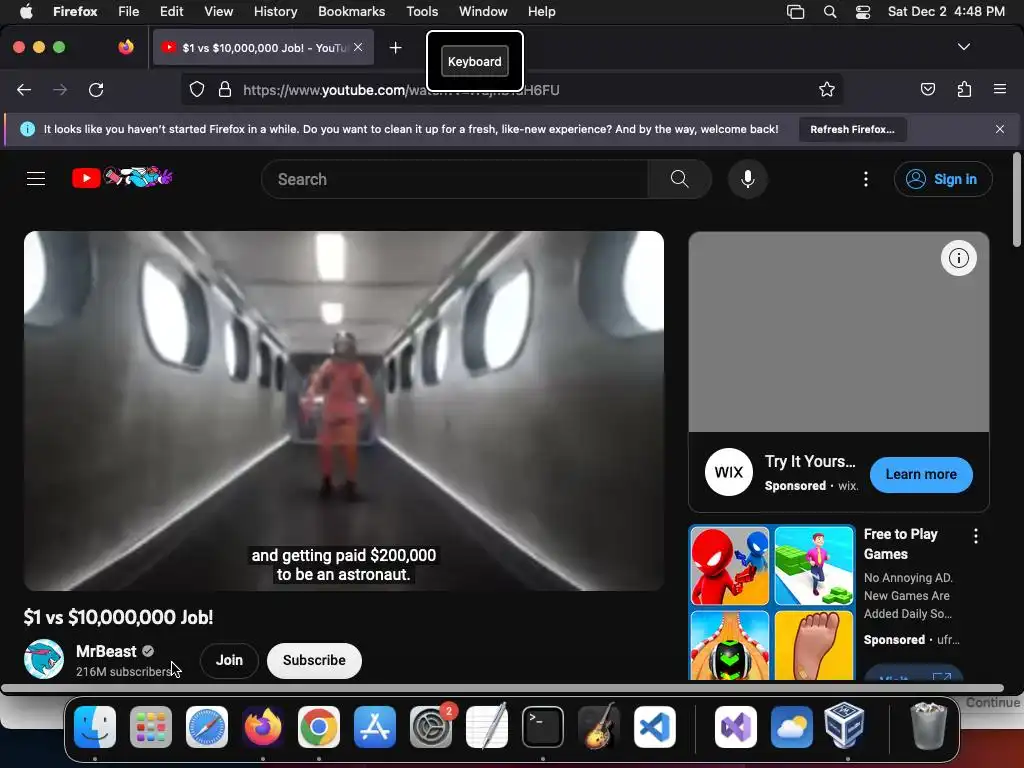Open VirtualBox from the Dock
Viewport: 1024px width, 768px height.
coord(844,726)
